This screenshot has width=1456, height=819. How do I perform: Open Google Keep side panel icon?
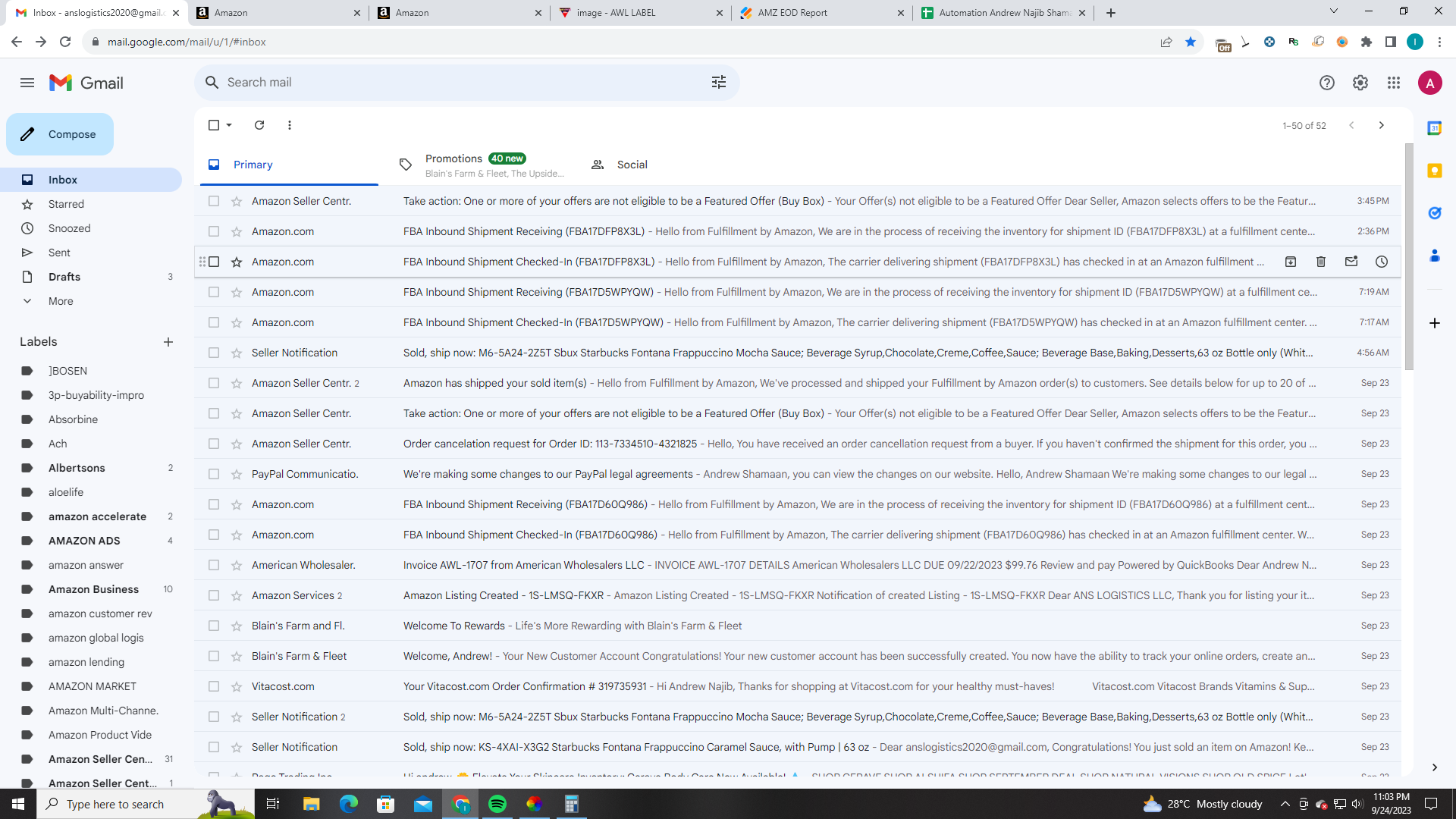point(1435,171)
